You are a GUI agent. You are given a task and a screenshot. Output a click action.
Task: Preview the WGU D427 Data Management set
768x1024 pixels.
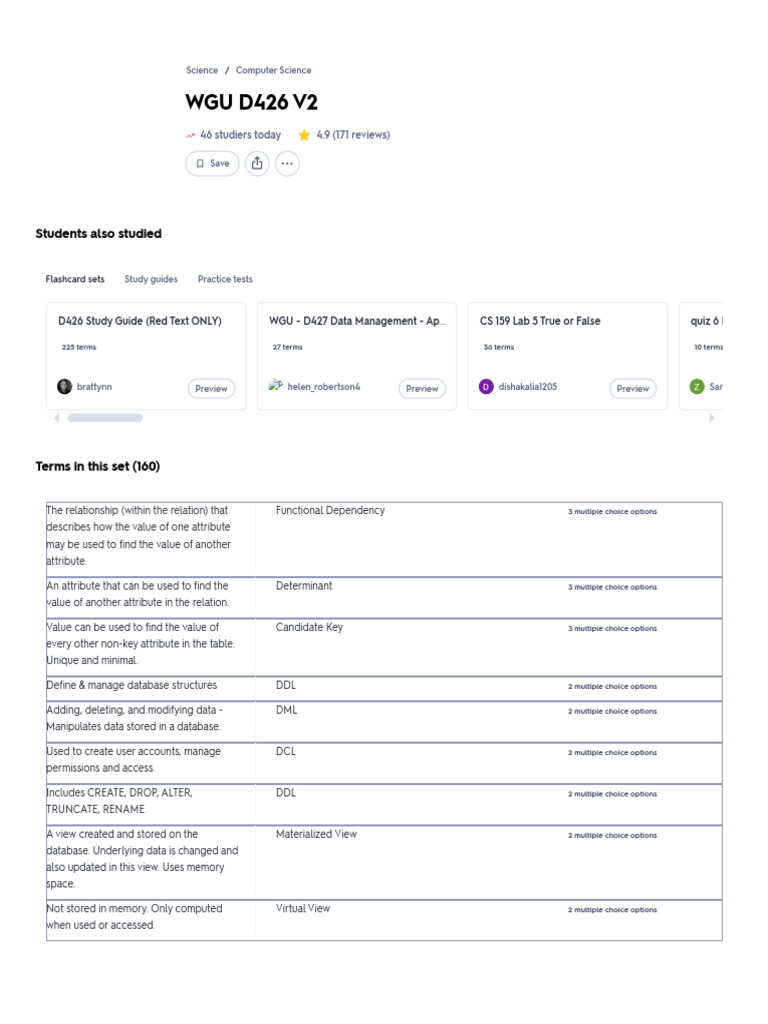[422, 388]
